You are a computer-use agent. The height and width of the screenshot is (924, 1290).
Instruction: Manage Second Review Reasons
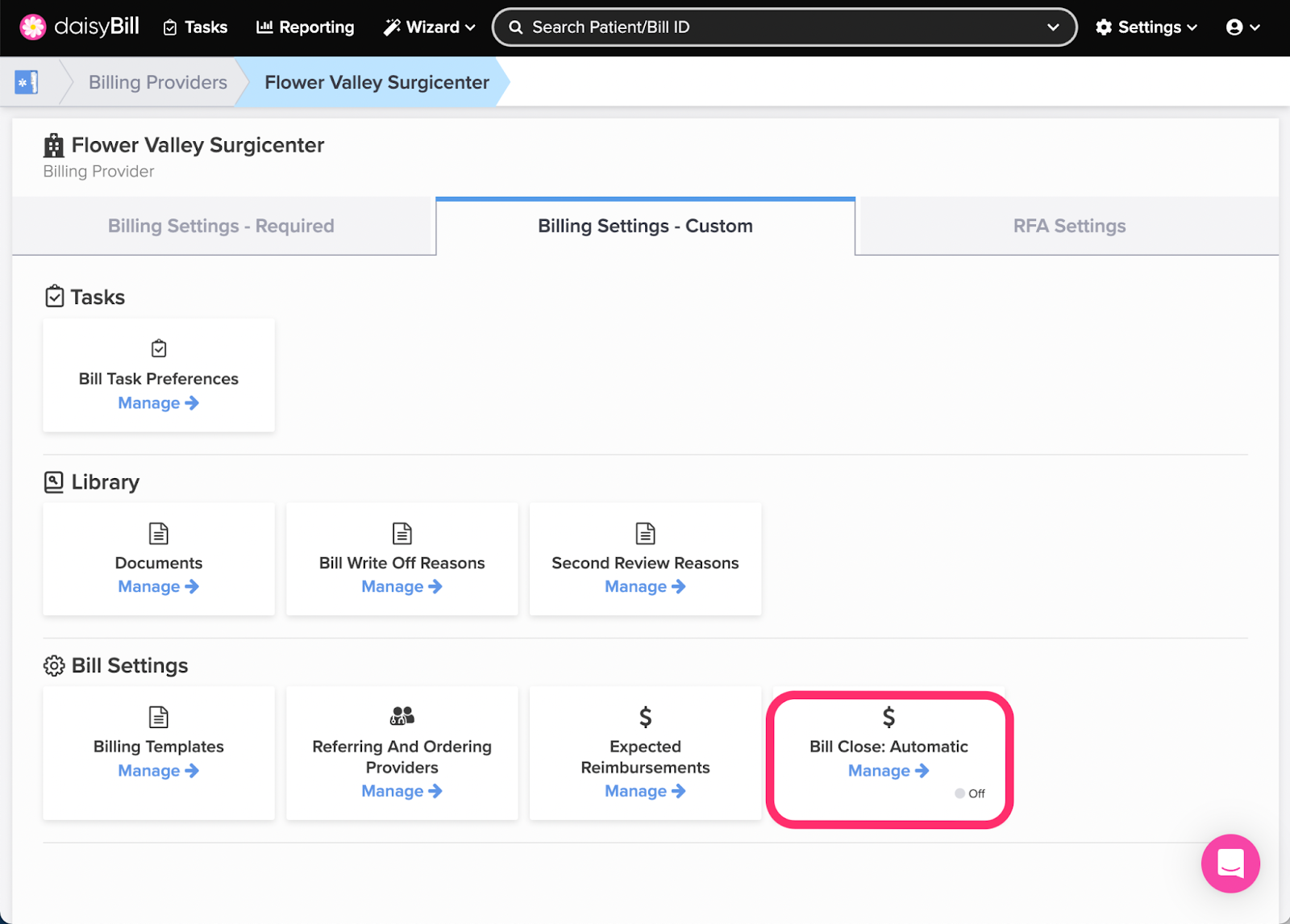(x=646, y=587)
